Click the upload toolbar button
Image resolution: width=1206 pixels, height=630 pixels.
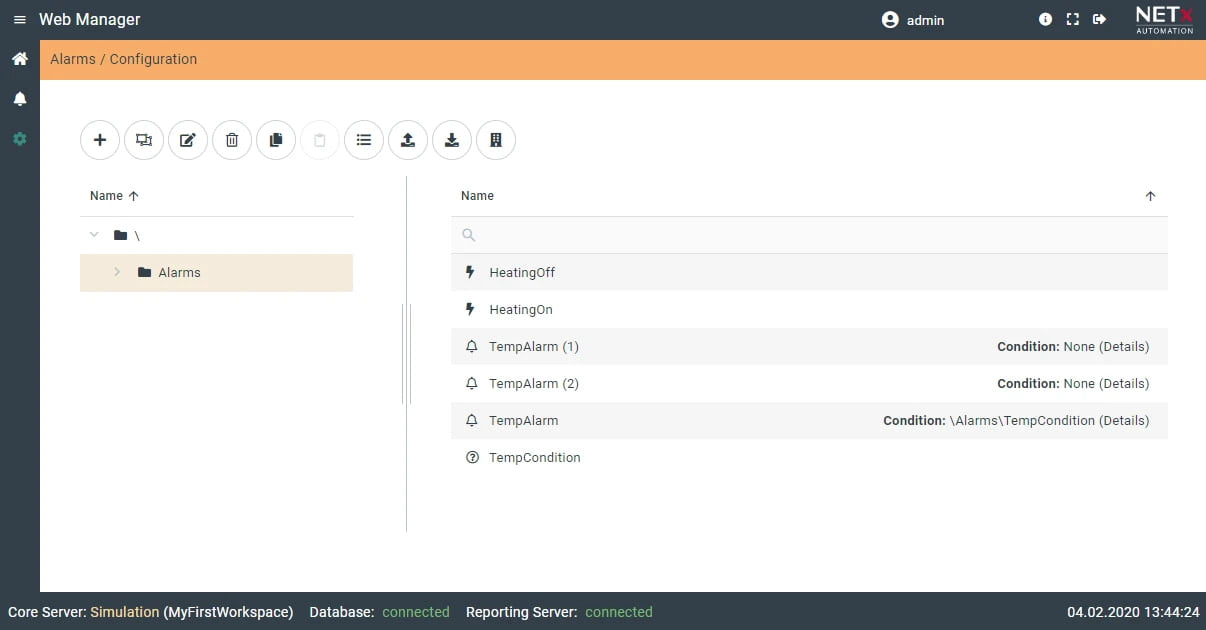[x=408, y=140]
